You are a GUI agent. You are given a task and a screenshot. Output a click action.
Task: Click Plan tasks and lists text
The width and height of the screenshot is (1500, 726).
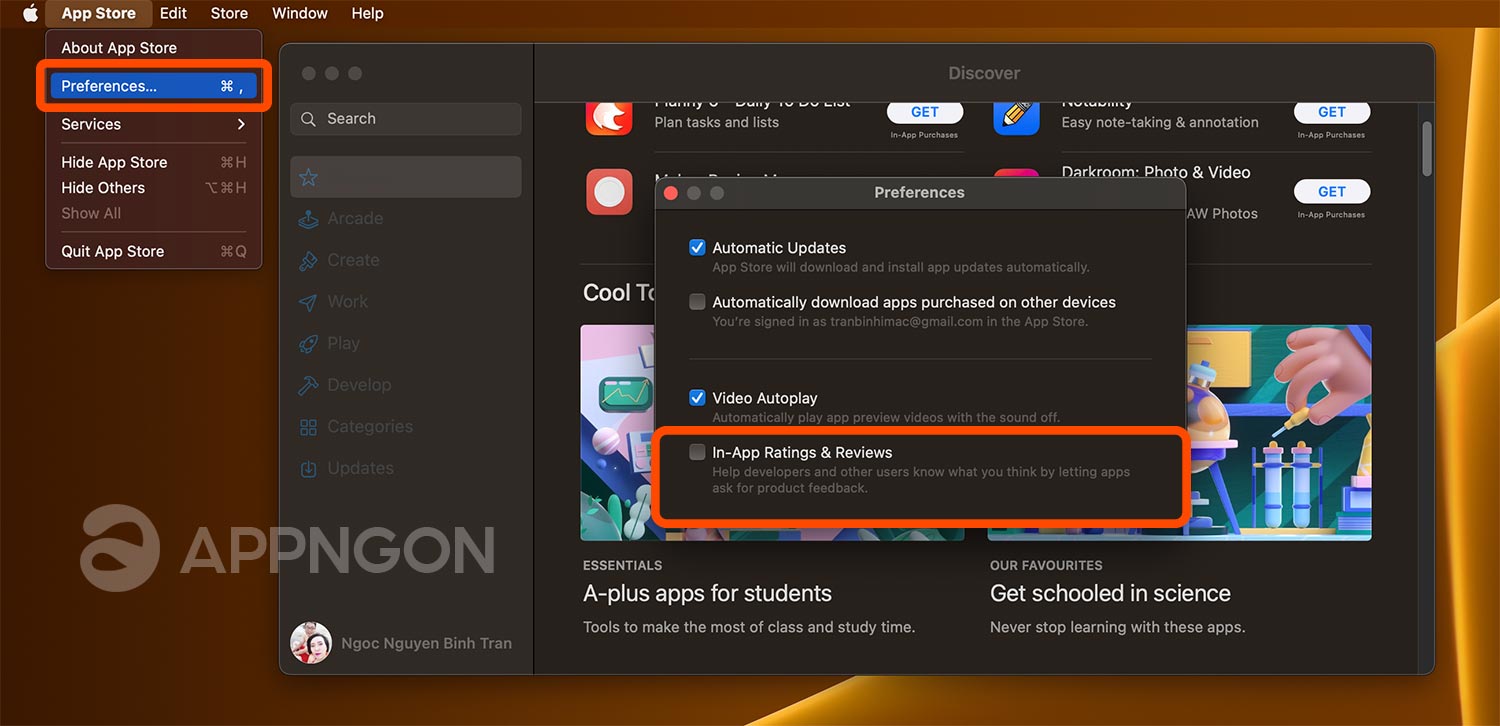(x=716, y=122)
